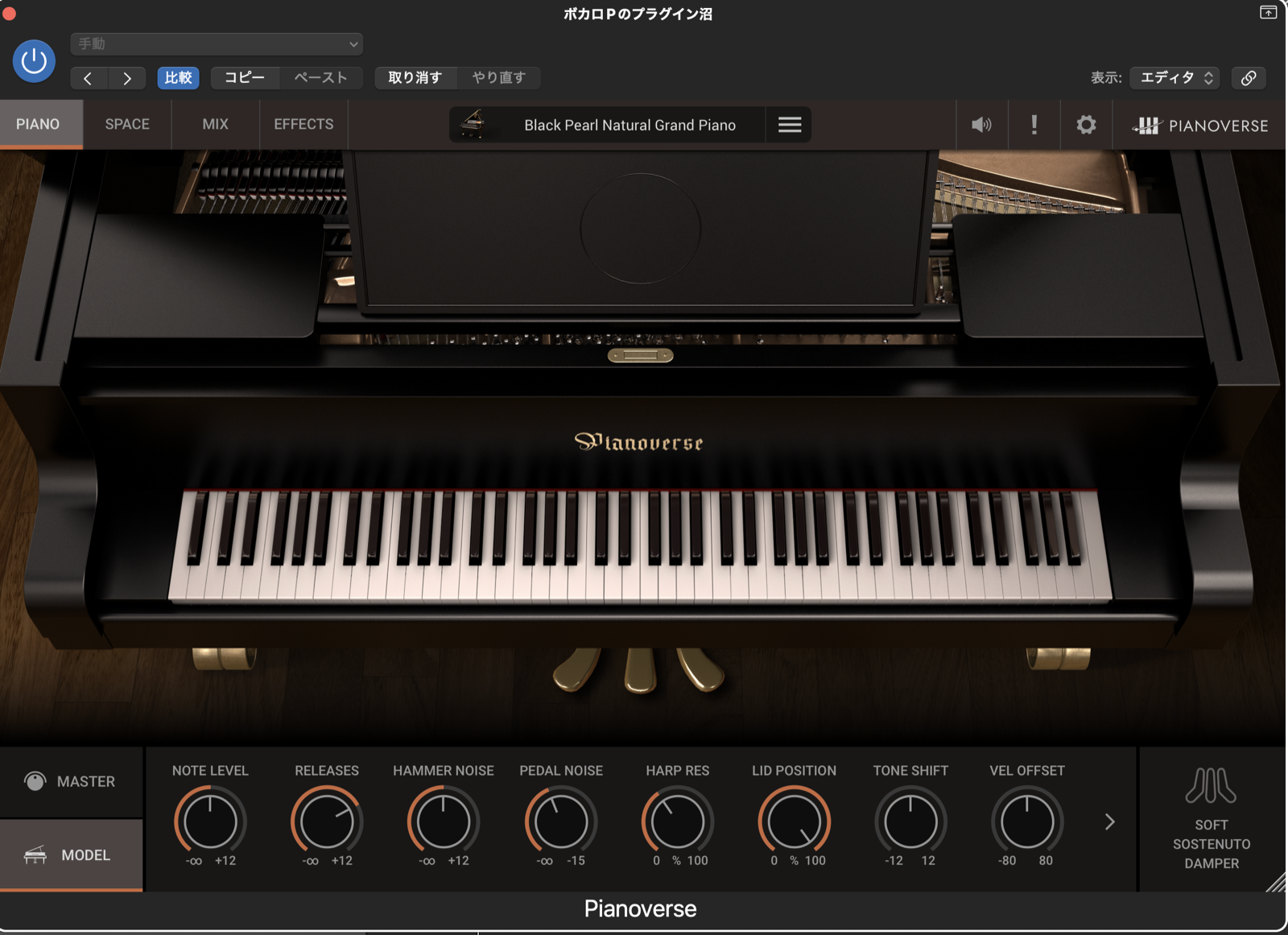Click the window resize grip corner
The width and height of the screenshot is (1288, 935).
click(x=1276, y=882)
